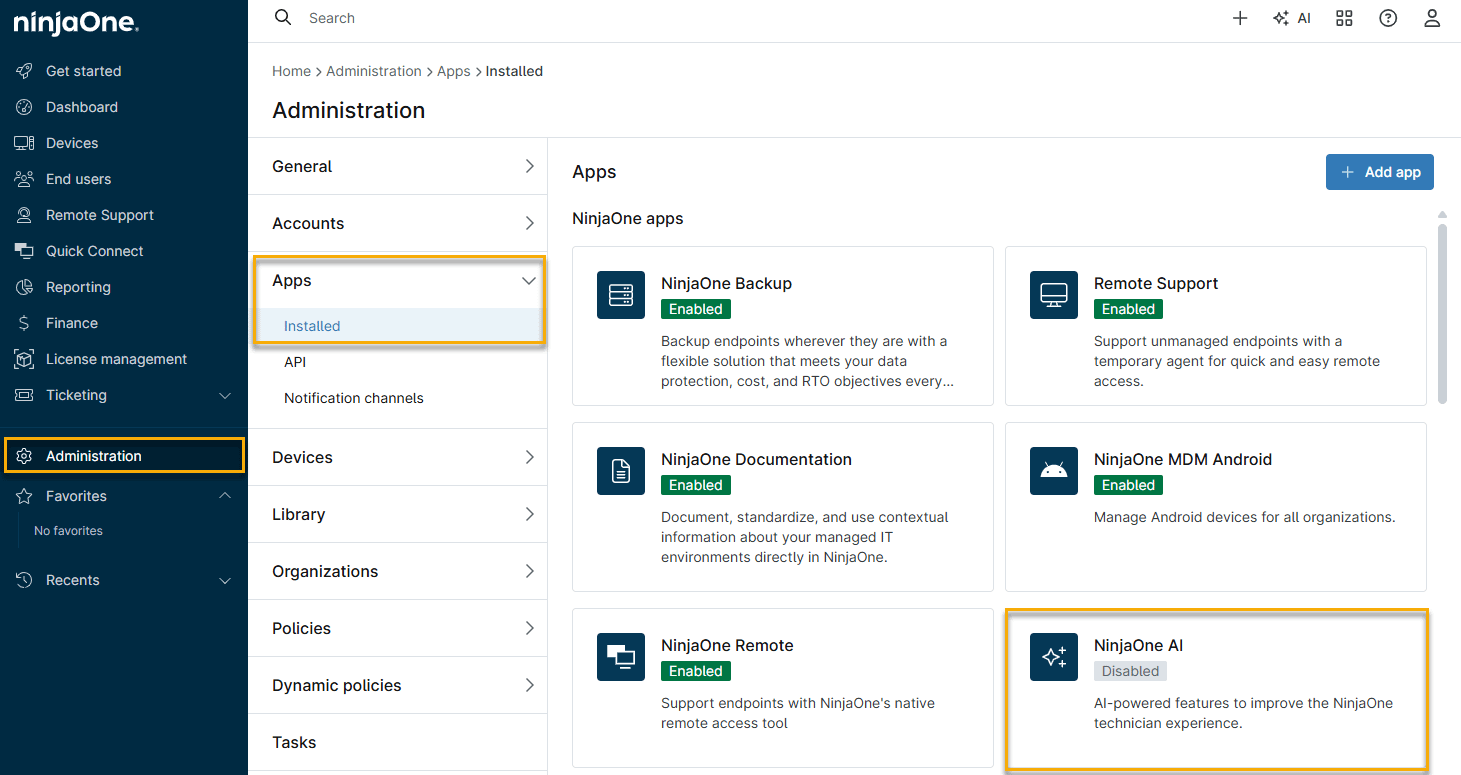Collapse the Favorites sidebar section
The image size is (1461, 775).
(x=225, y=496)
